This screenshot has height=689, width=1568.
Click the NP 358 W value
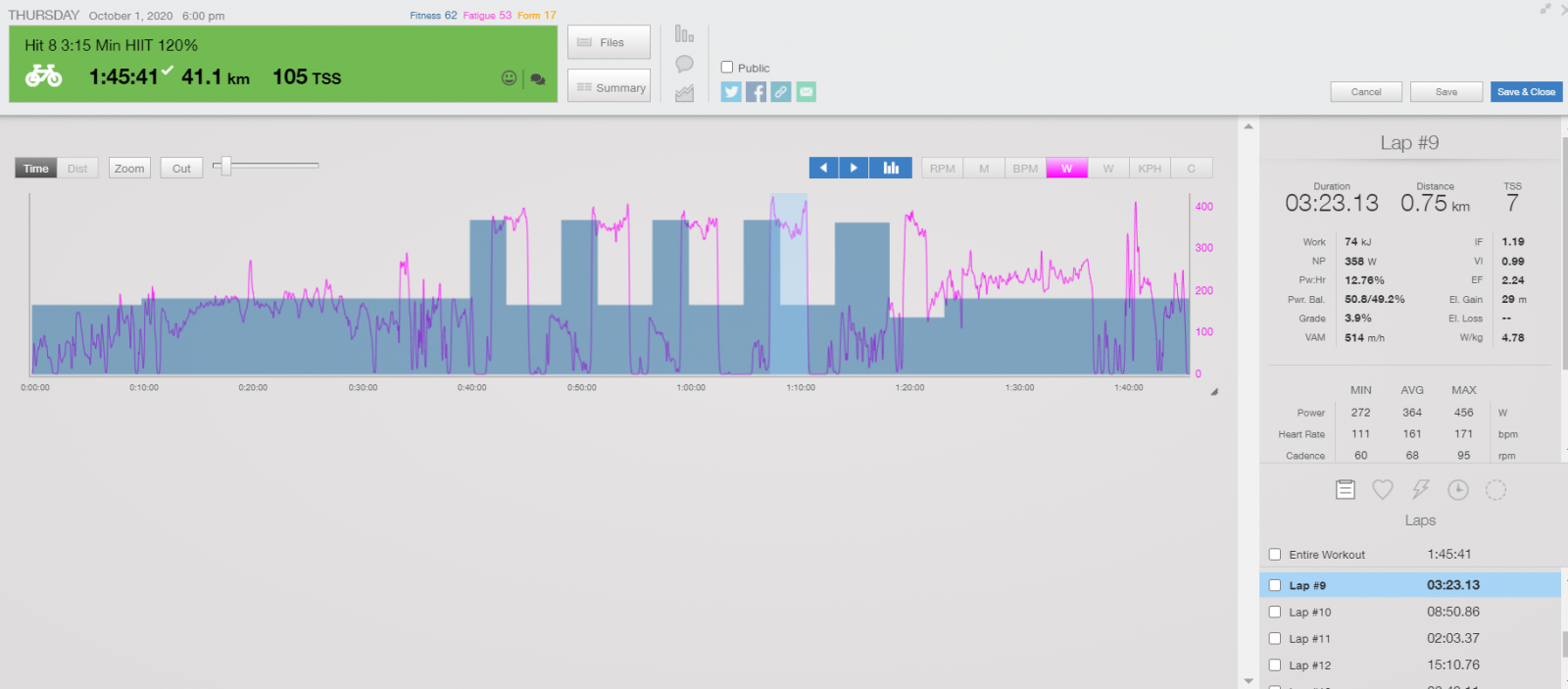[1360, 262]
